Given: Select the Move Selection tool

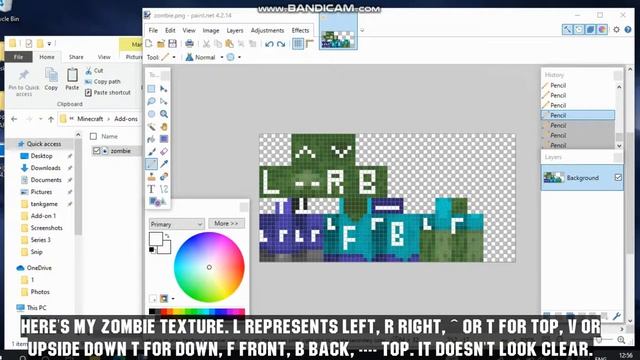Looking at the screenshot, I should pos(164,101).
